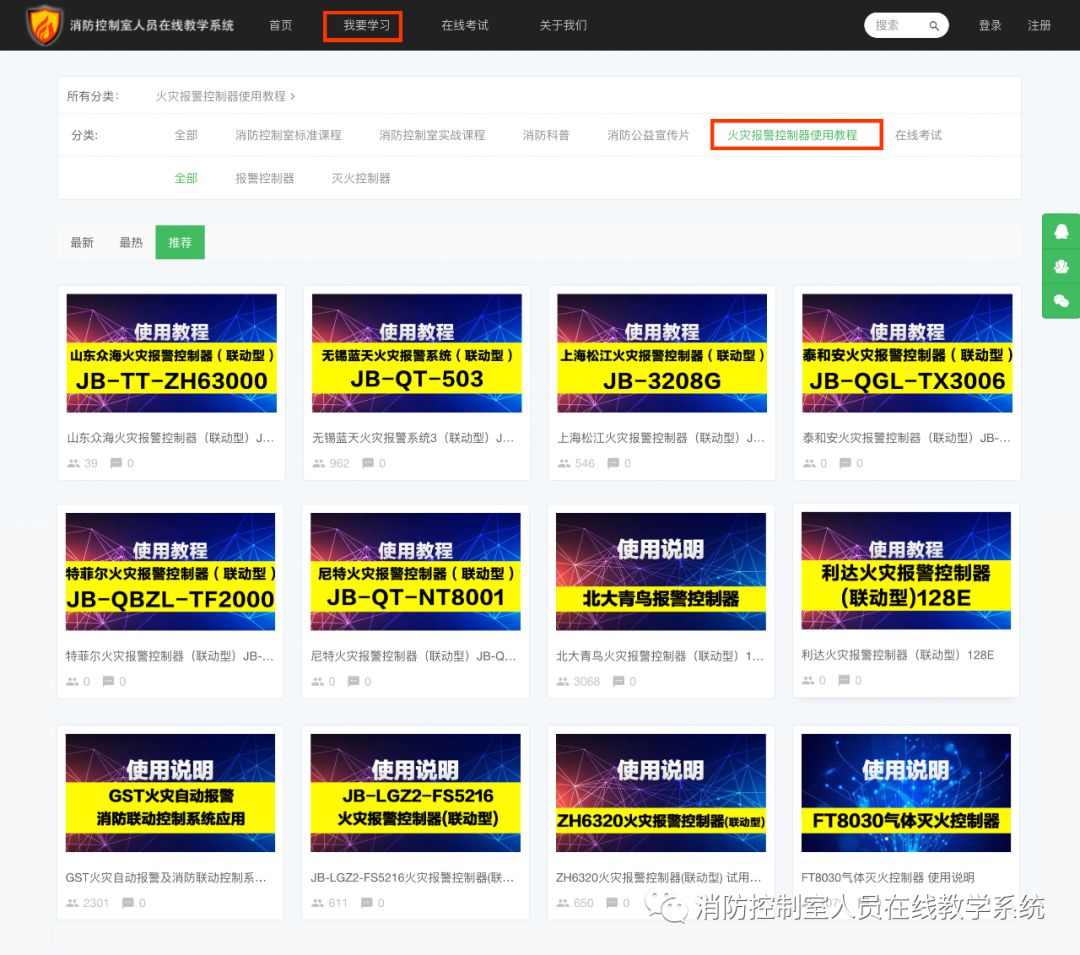The height and width of the screenshot is (955, 1080).
Task: Open the JB-LGZ2-FS5216 course thumbnail
Action: 415,793
